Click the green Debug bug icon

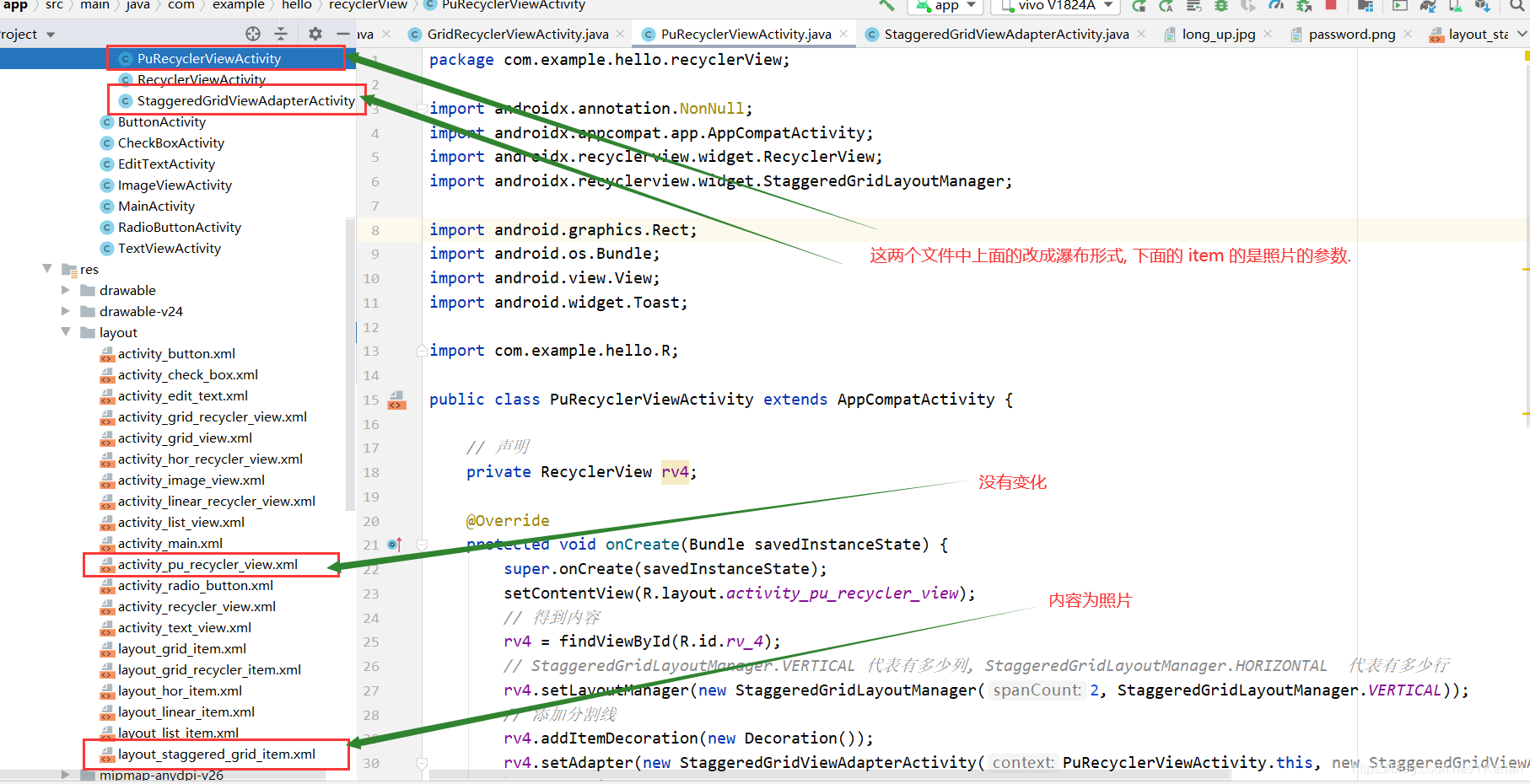(x=1220, y=6)
